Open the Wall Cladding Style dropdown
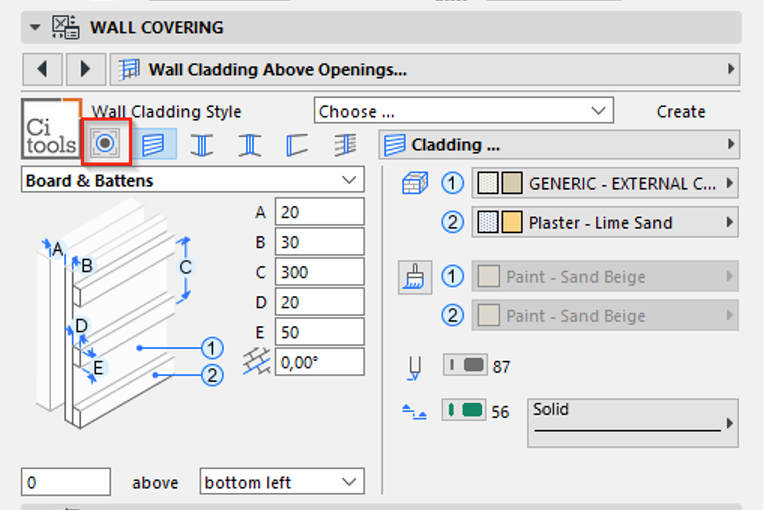The width and height of the screenshot is (764, 510). coord(463,112)
